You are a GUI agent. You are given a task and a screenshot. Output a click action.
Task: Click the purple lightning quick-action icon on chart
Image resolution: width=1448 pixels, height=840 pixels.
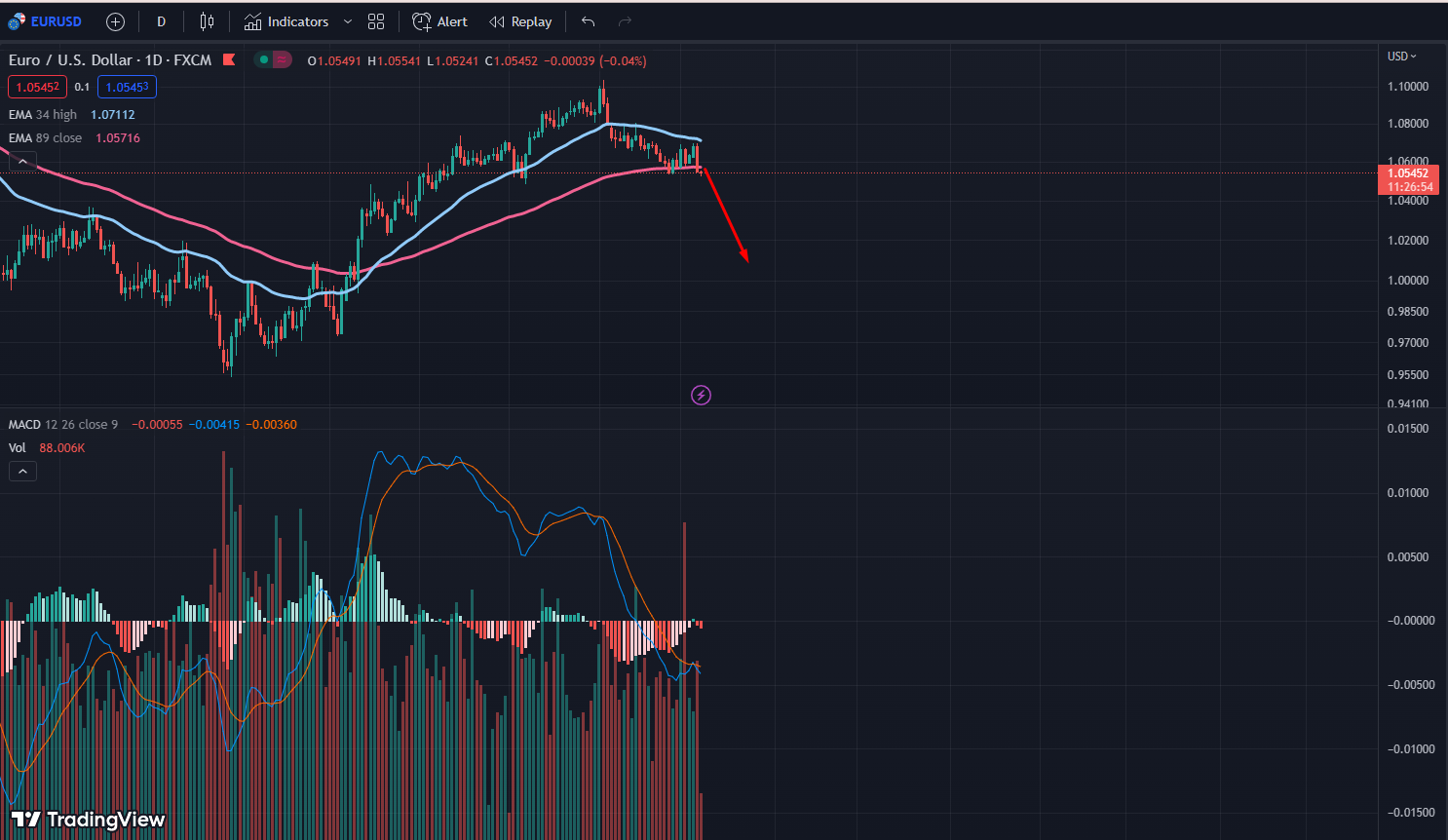click(x=701, y=395)
